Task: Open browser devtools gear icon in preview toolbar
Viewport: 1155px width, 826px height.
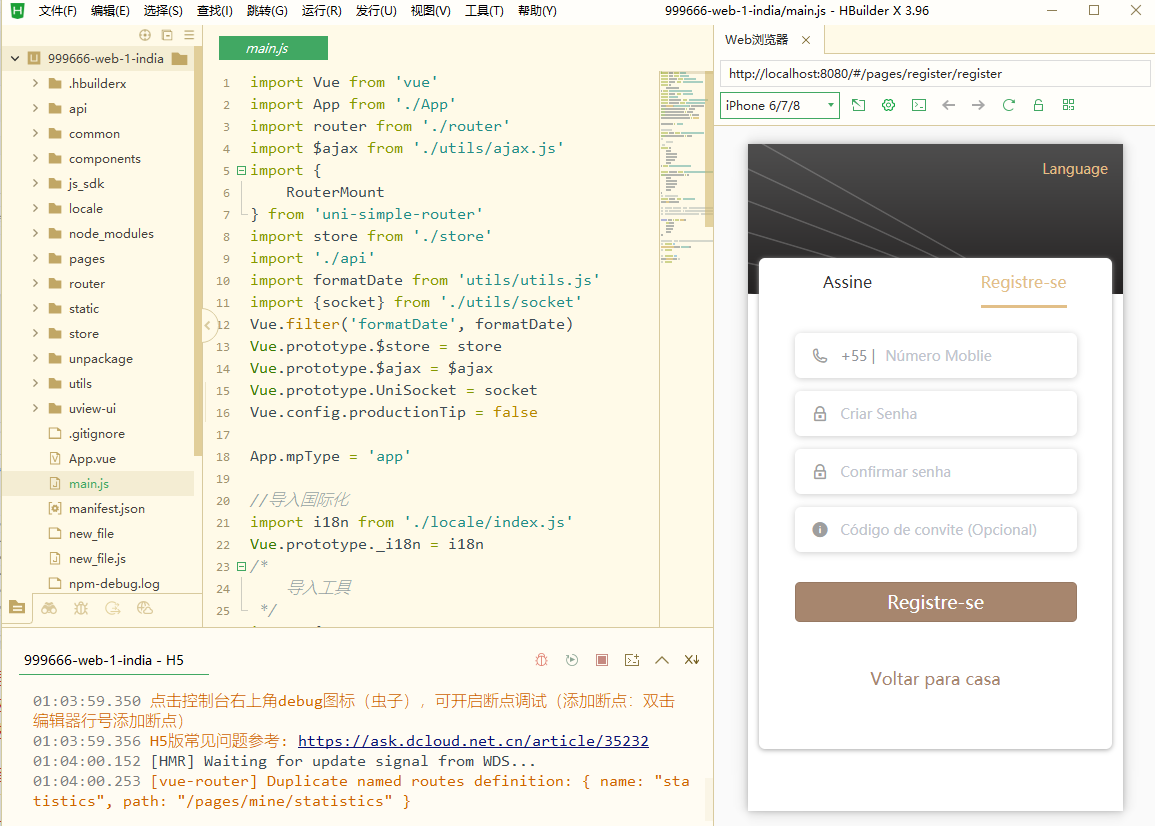Action: tap(888, 105)
